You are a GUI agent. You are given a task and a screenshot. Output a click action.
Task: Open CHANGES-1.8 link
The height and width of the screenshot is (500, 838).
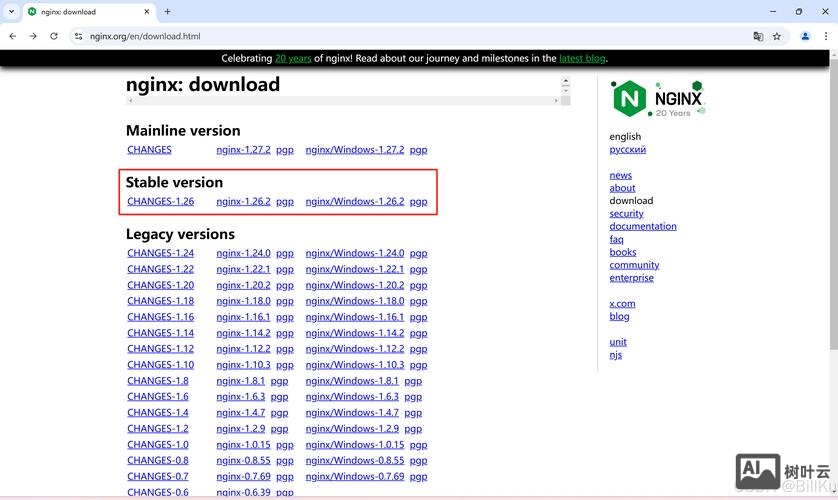[x=158, y=381]
